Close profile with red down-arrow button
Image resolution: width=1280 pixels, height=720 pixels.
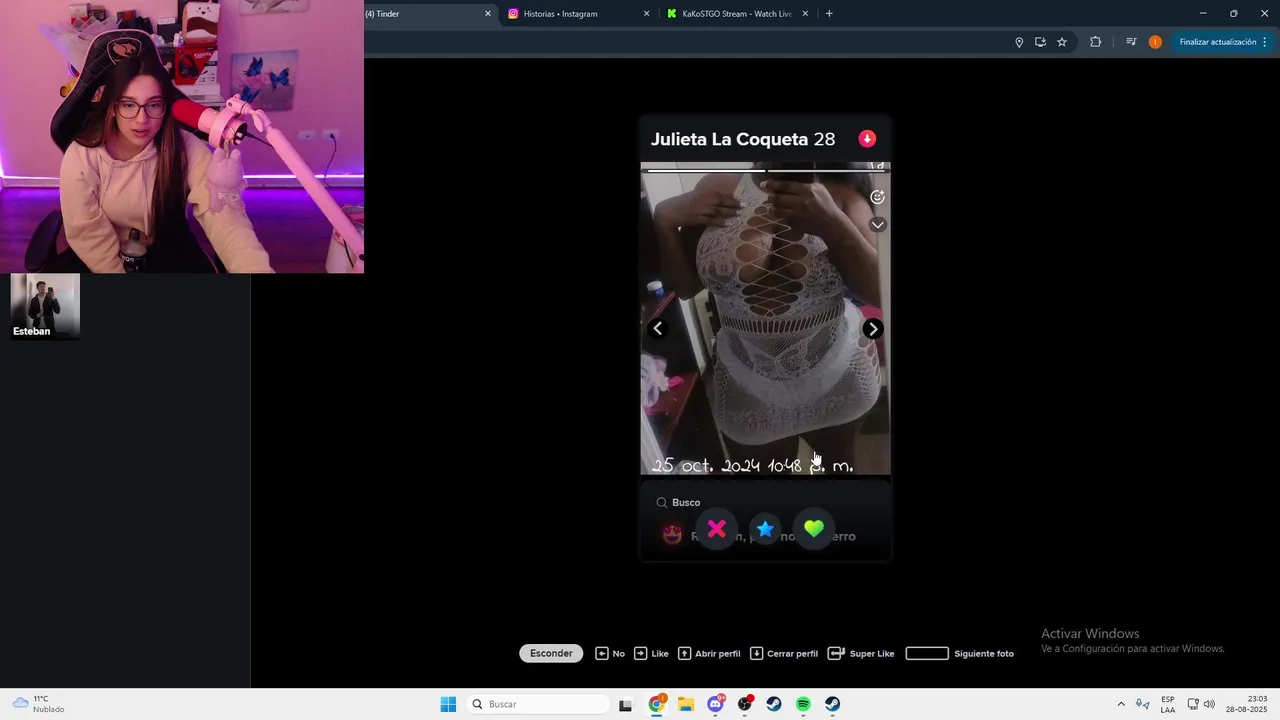click(x=867, y=139)
